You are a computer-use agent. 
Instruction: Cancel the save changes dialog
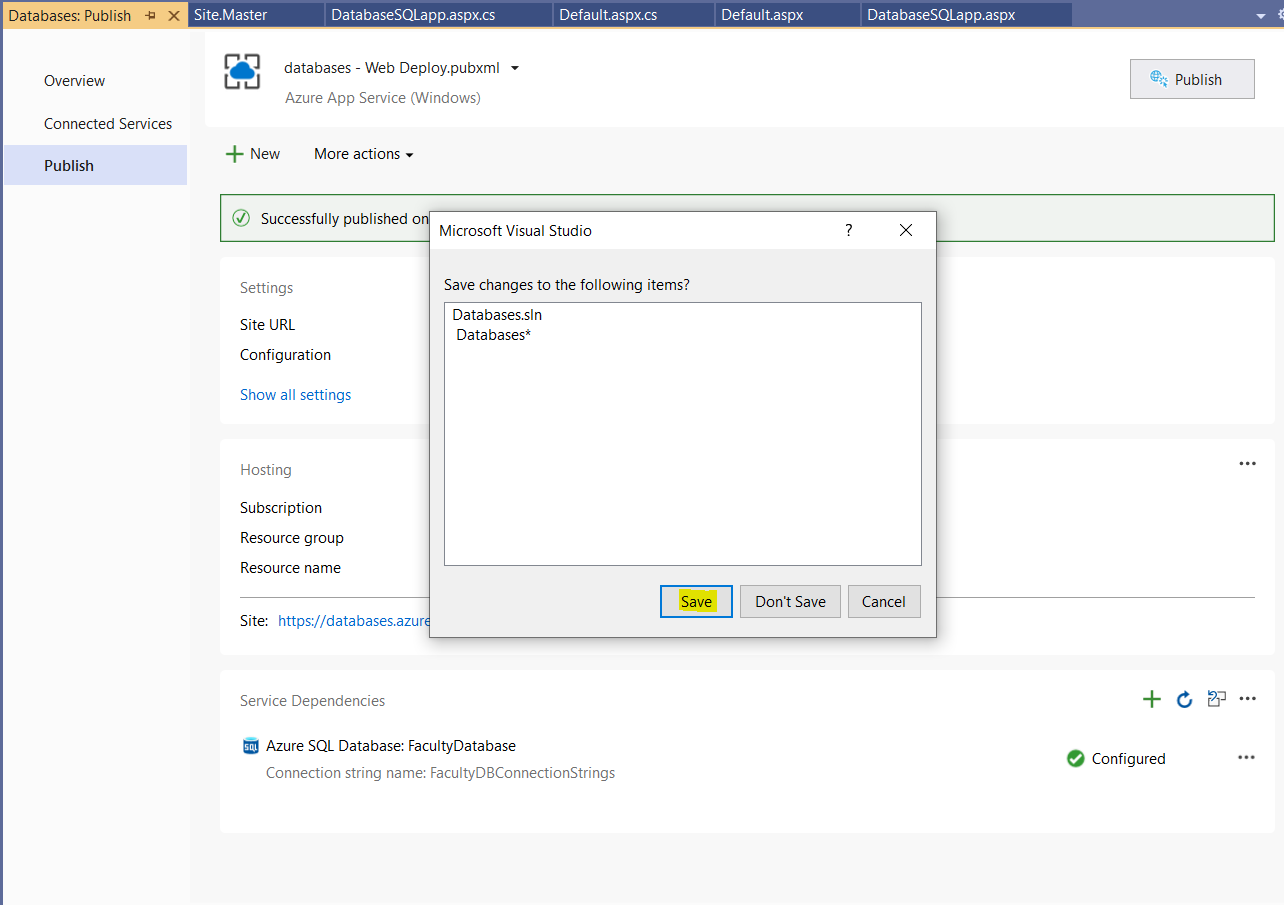point(884,601)
